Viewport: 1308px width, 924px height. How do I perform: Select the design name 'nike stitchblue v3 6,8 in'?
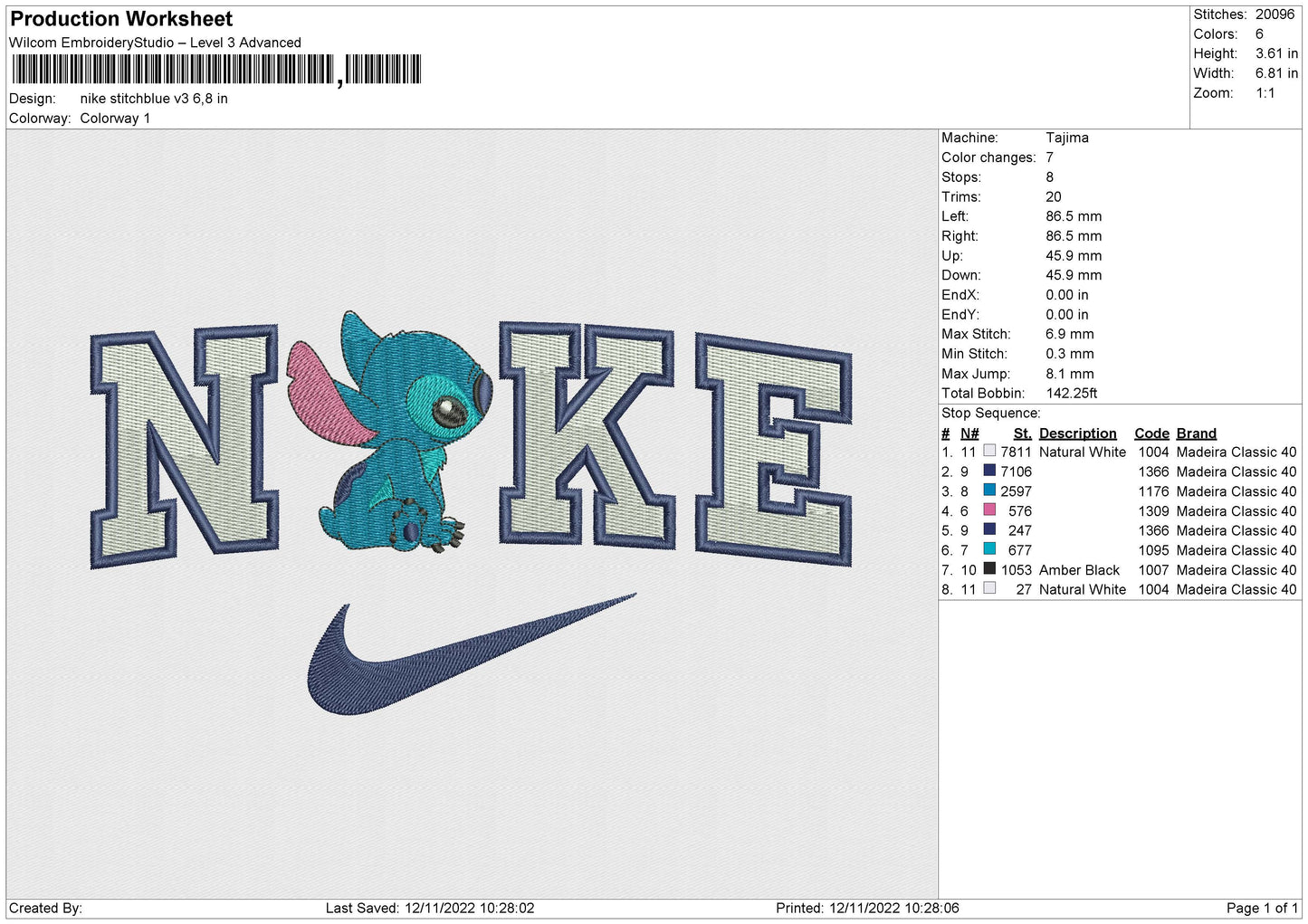point(154,99)
